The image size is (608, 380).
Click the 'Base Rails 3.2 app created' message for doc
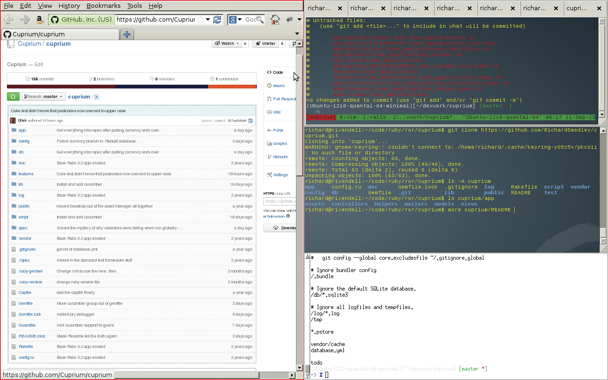tap(81, 163)
